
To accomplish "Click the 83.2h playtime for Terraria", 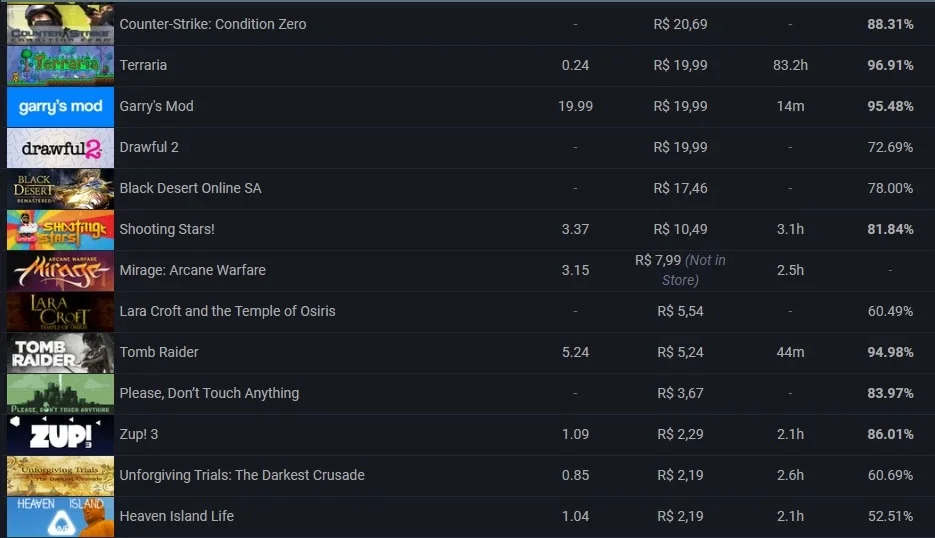I will pos(790,65).
